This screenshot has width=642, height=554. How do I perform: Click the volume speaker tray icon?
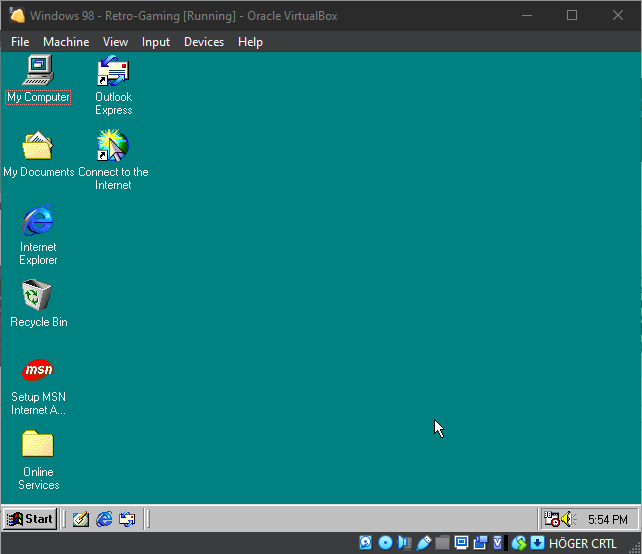click(568, 519)
